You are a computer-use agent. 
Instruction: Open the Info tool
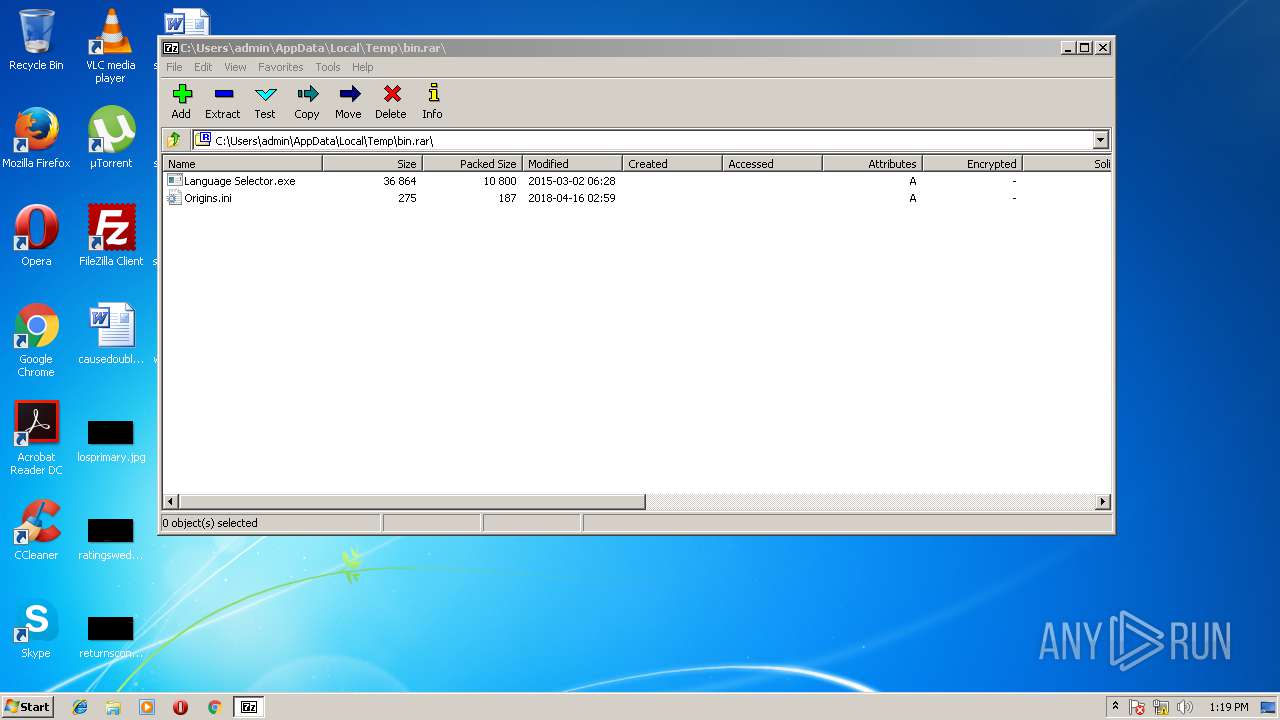point(433,93)
